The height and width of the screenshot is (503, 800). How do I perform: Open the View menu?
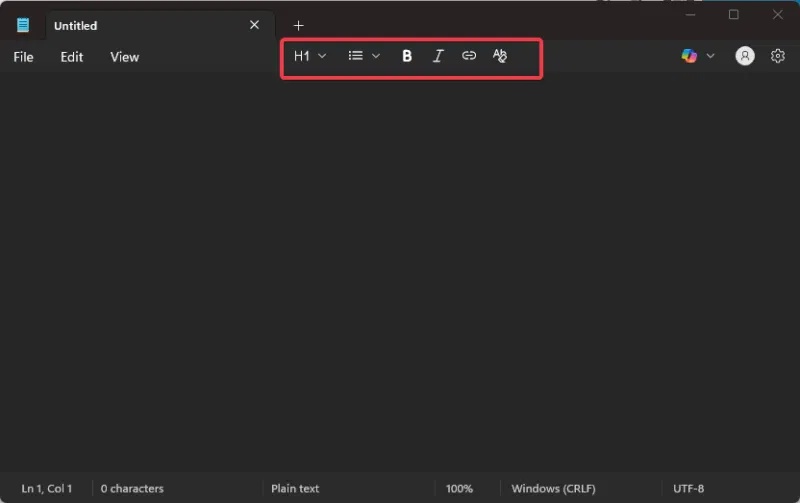pos(124,57)
